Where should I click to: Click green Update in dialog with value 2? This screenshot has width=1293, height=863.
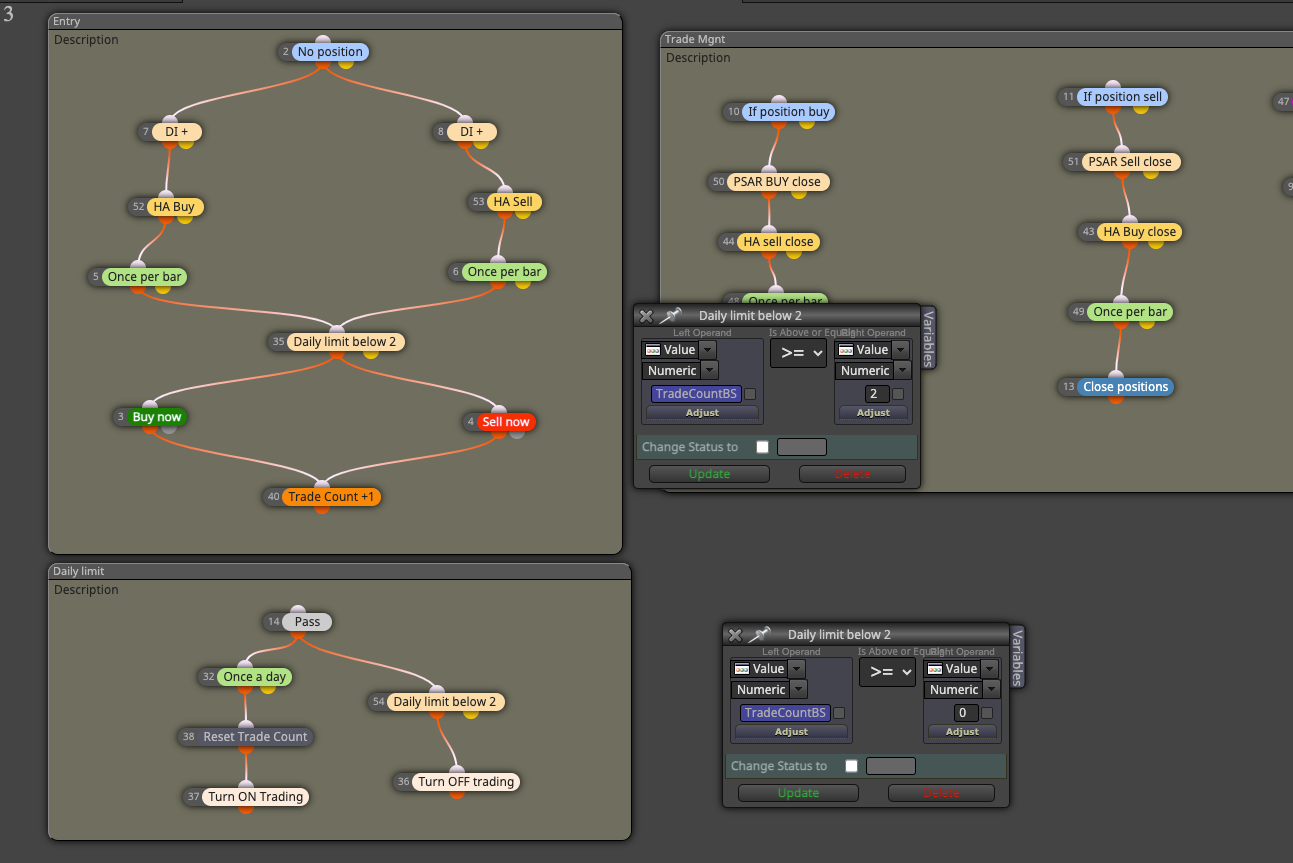709,474
